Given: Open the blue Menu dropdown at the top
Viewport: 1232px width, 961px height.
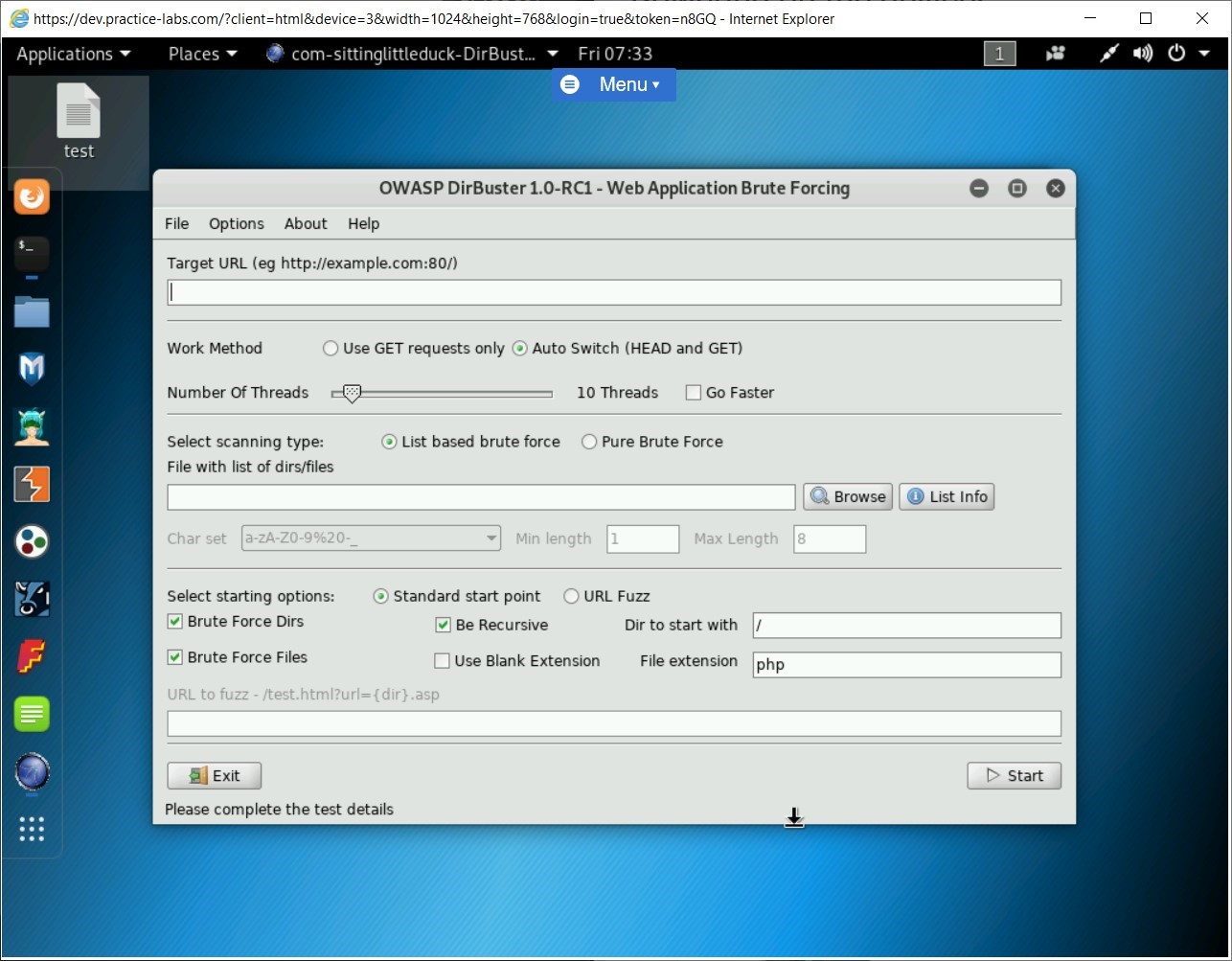Looking at the screenshot, I should pos(613,84).
